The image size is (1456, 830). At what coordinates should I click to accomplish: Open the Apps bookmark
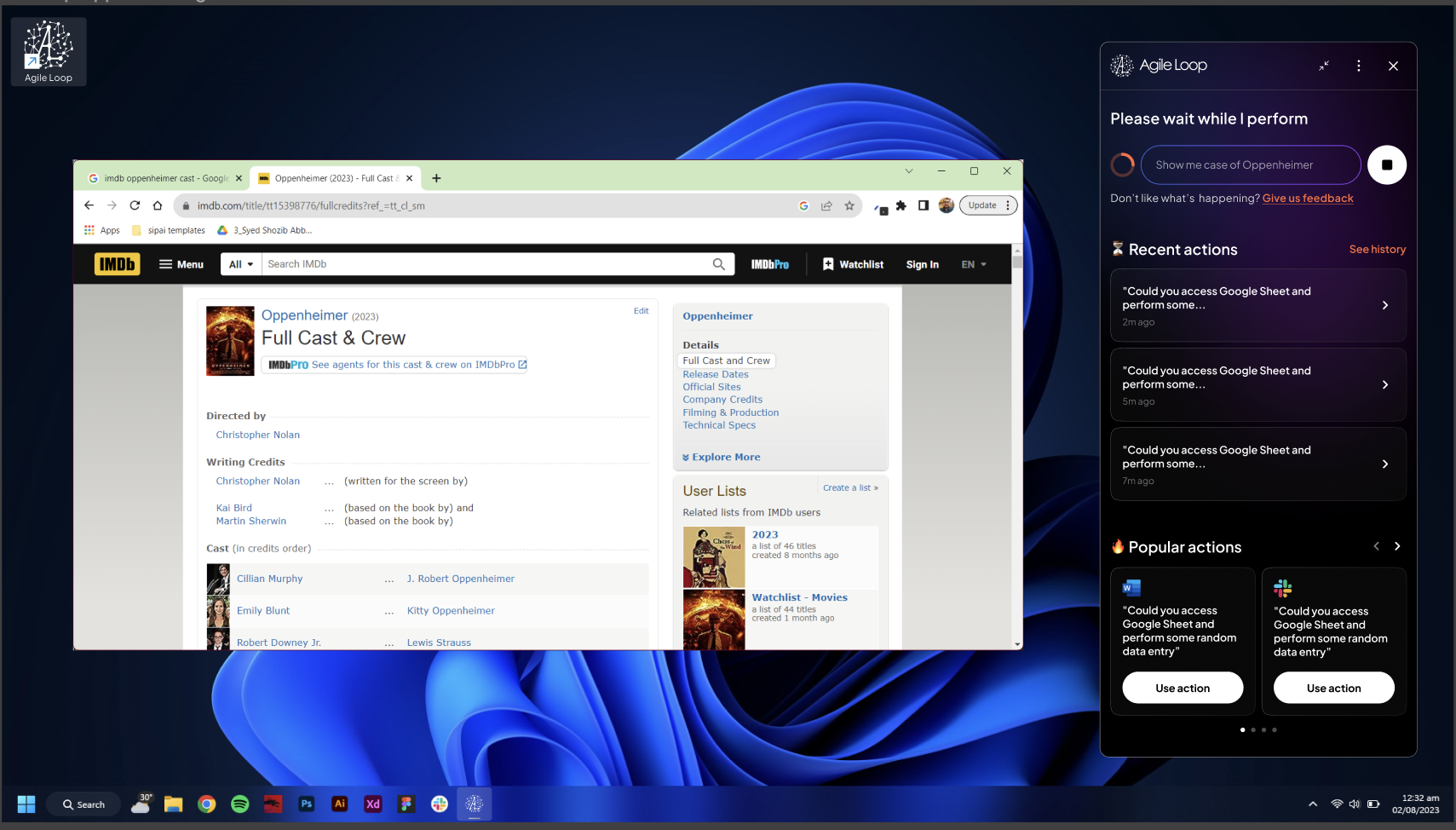tap(102, 230)
